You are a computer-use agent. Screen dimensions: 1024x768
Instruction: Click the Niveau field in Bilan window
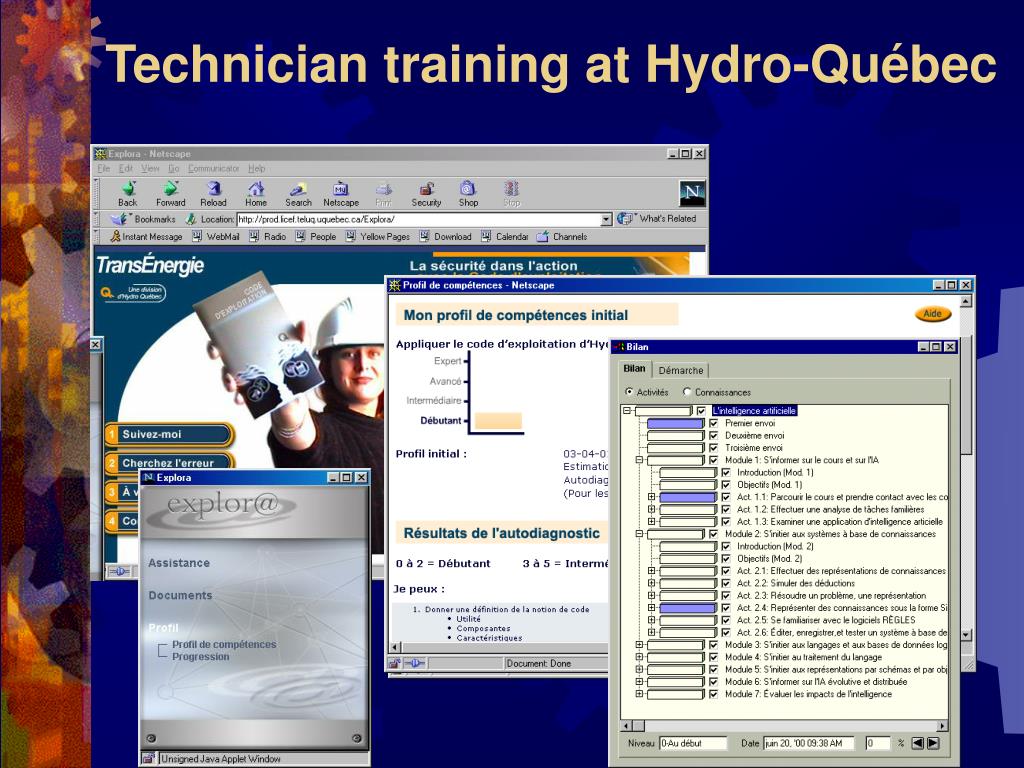[x=693, y=743]
